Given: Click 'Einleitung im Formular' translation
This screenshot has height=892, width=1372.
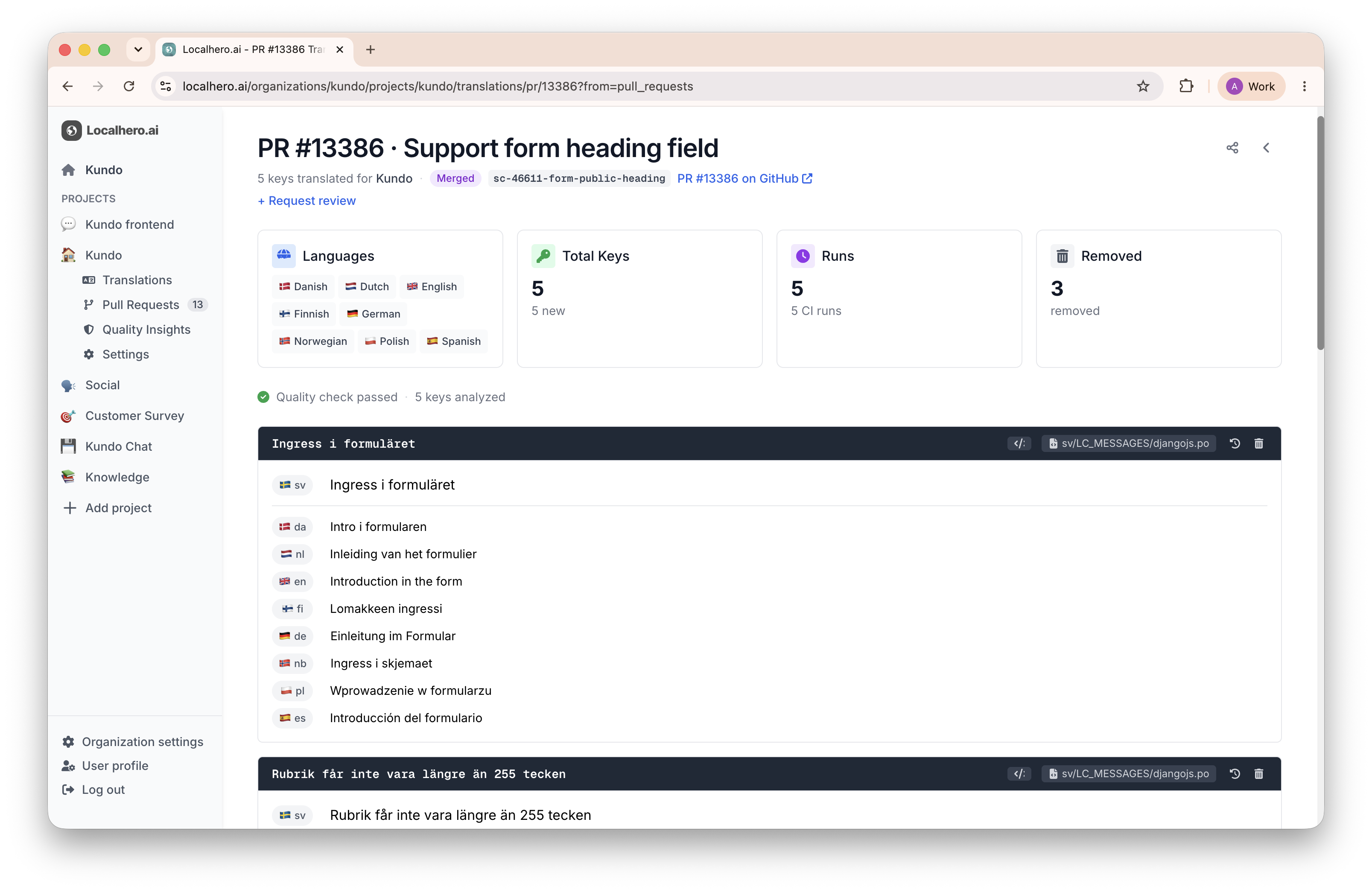Looking at the screenshot, I should coord(393,636).
